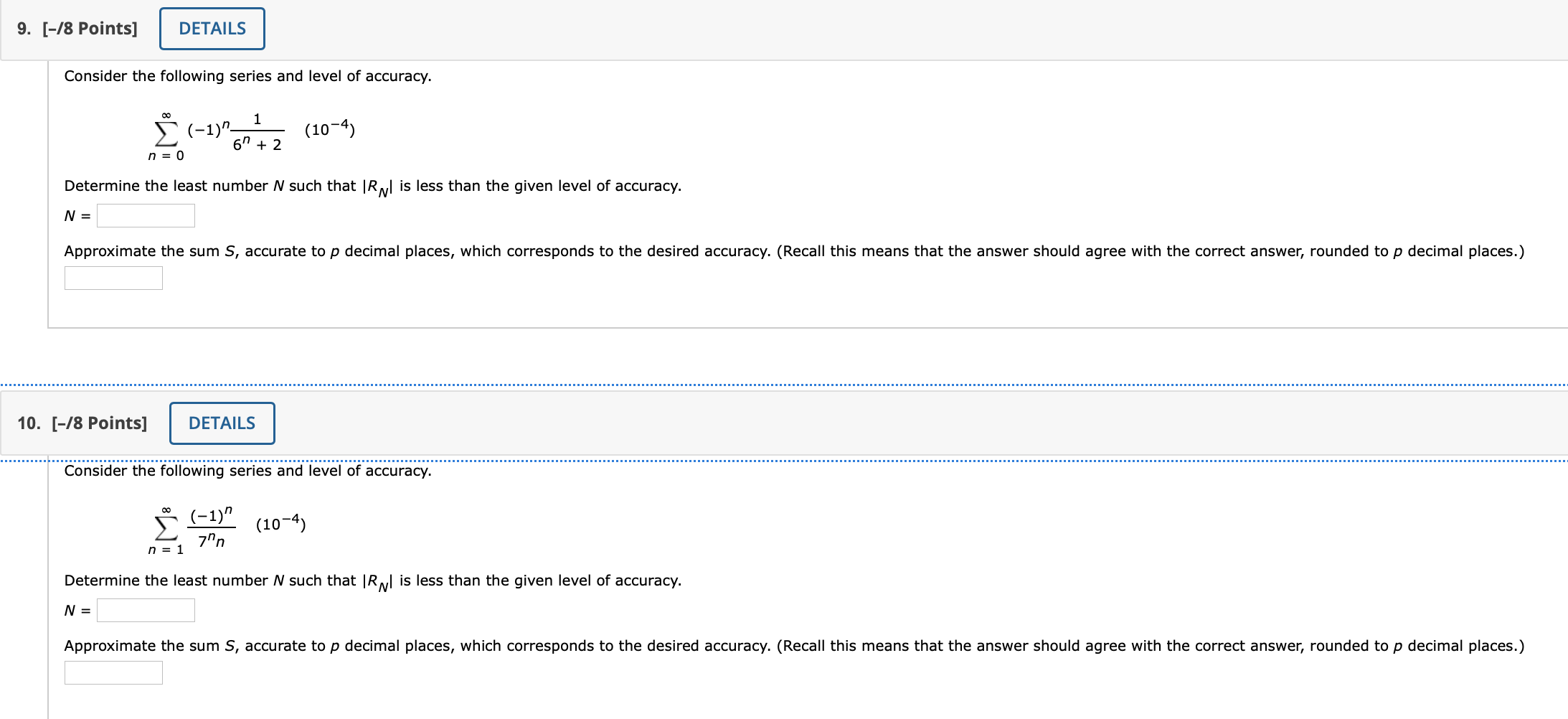The image size is (1568, 719).
Task: Click 'Consider the following series' text in question 10
Action: click(247, 471)
